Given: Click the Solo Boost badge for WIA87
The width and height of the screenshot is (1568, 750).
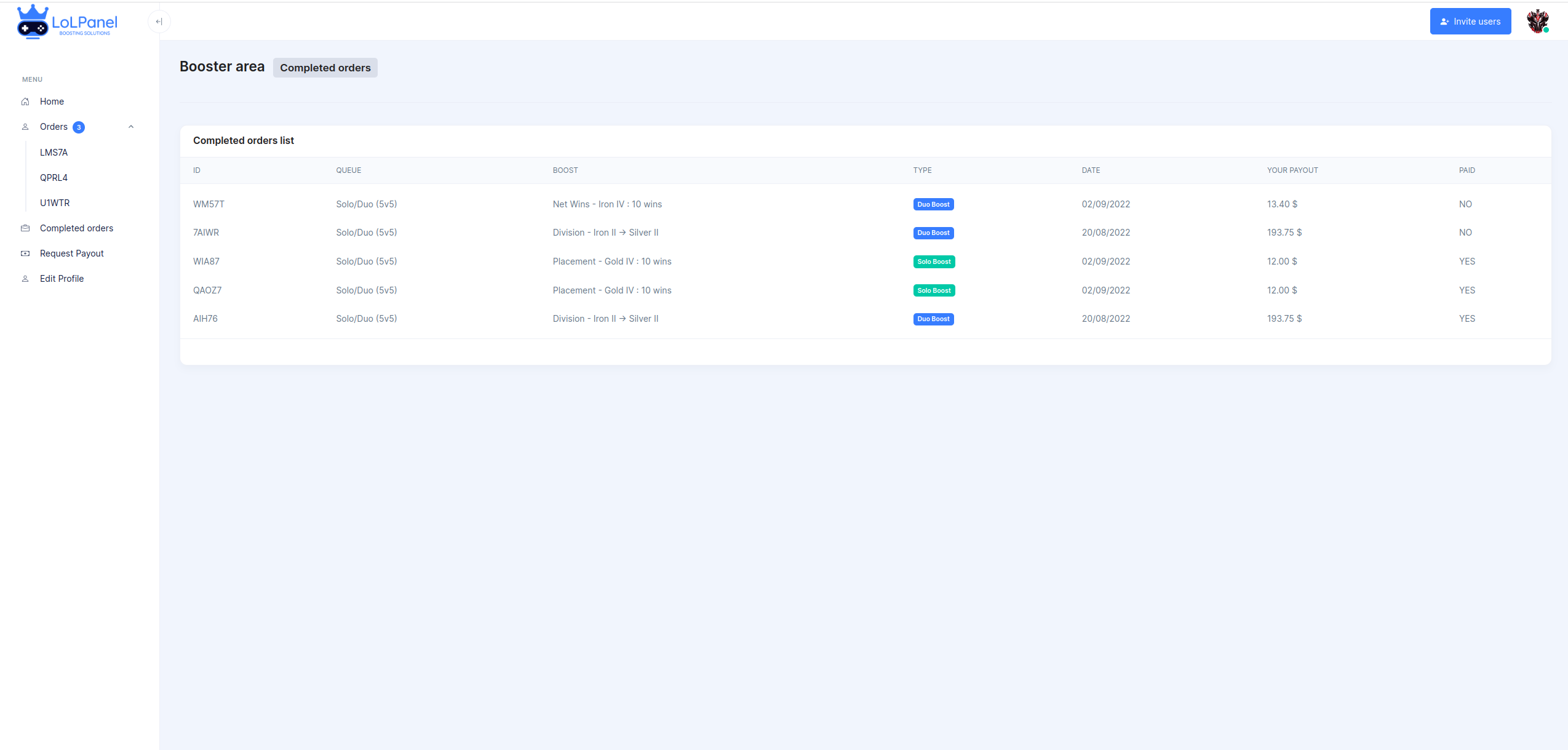Looking at the screenshot, I should tap(934, 261).
